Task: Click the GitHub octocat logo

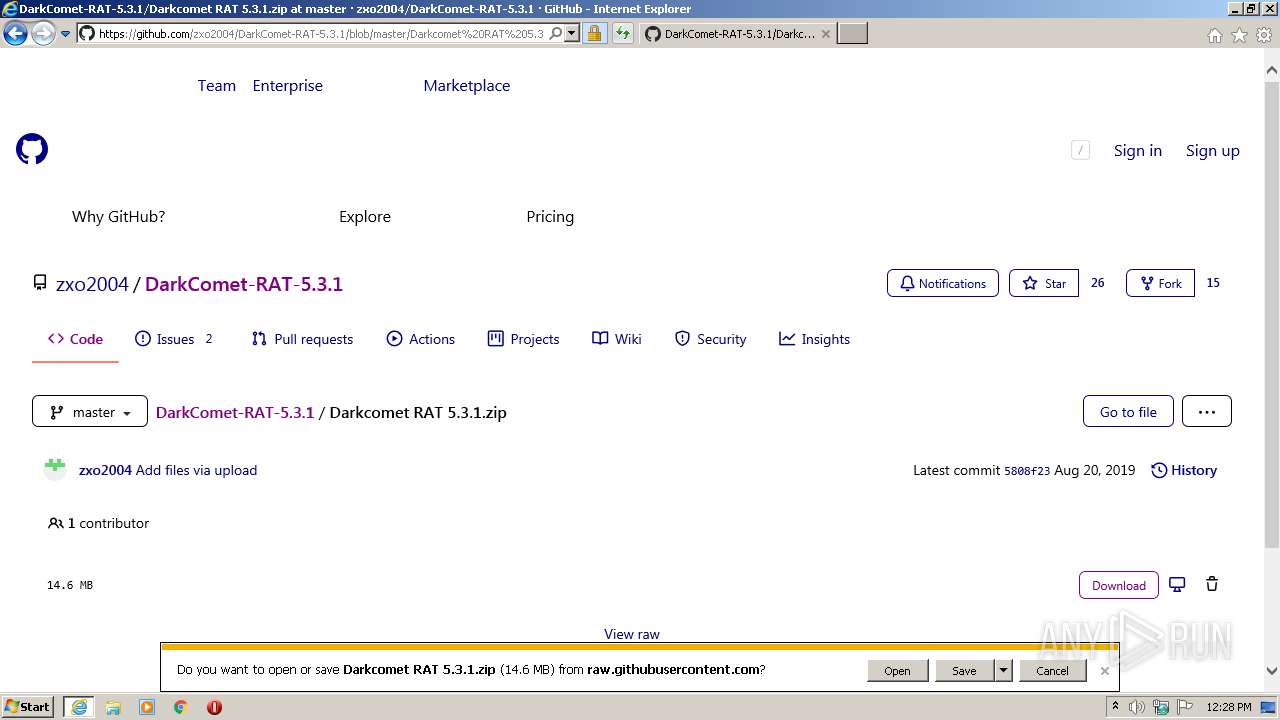Action: 32,150
